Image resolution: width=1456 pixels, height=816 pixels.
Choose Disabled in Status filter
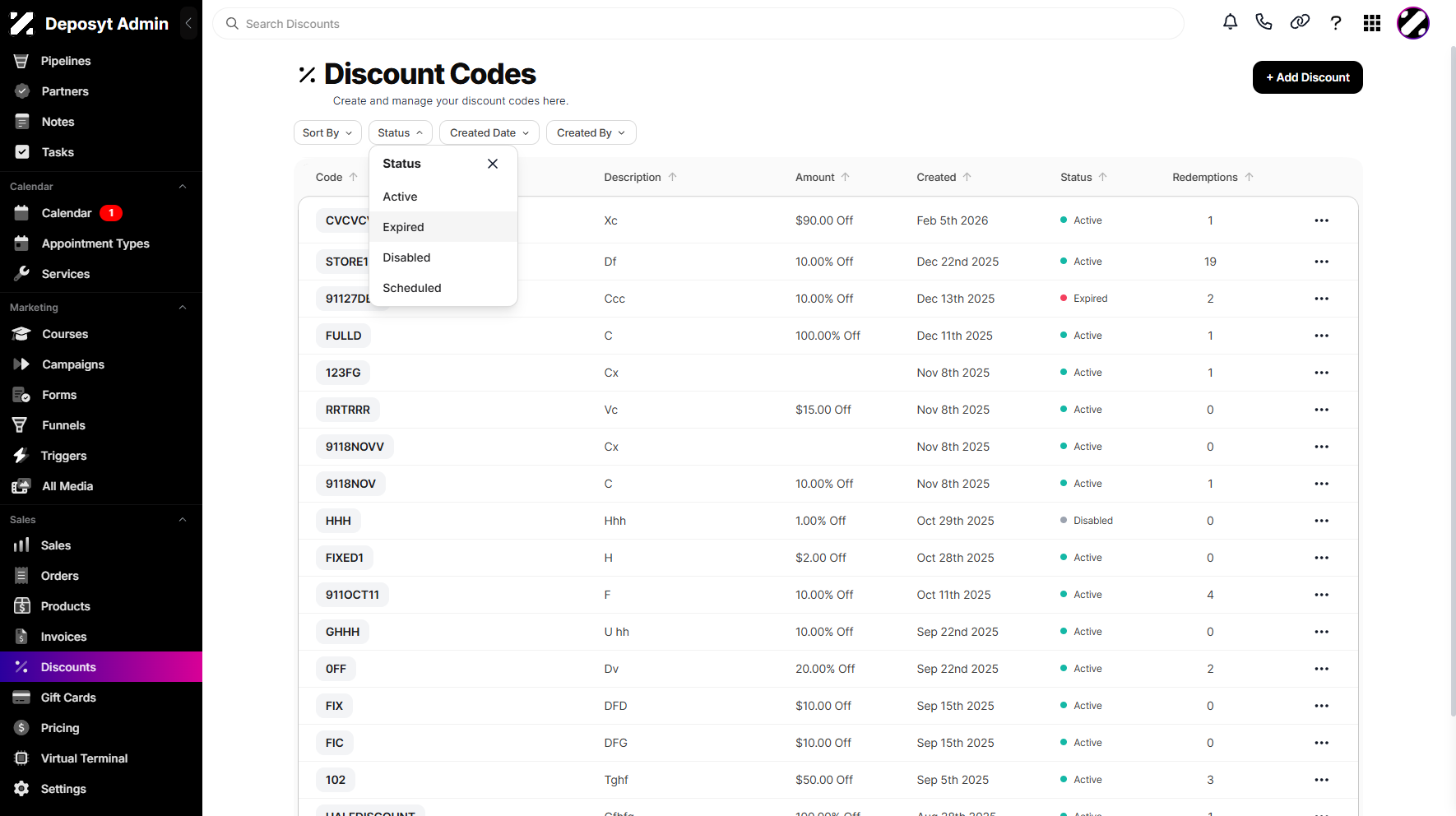coord(443,257)
